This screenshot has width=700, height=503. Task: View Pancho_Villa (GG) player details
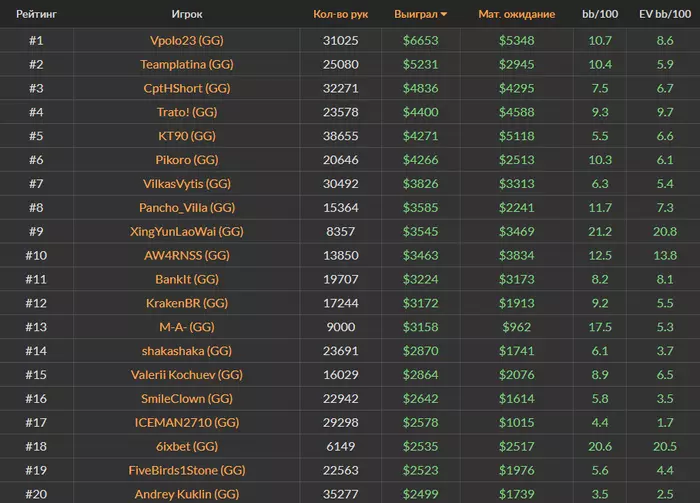187,208
